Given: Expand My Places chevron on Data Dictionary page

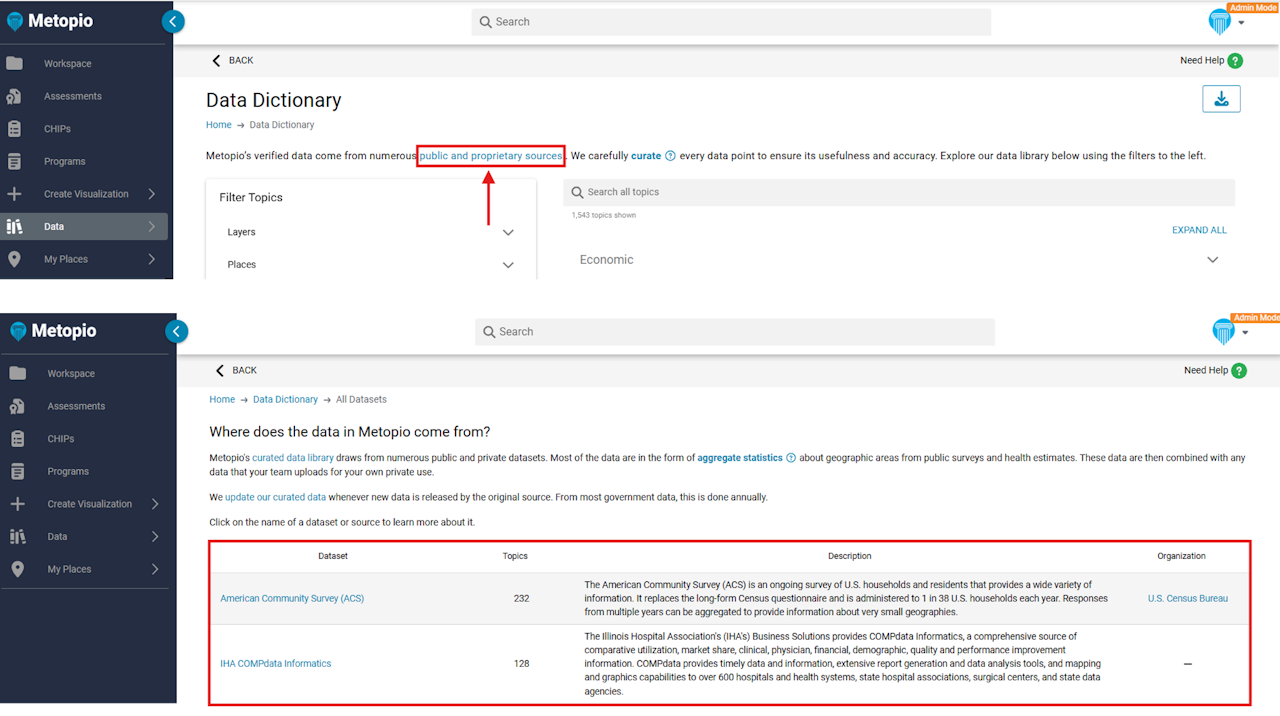Looking at the screenshot, I should tap(152, 259).
